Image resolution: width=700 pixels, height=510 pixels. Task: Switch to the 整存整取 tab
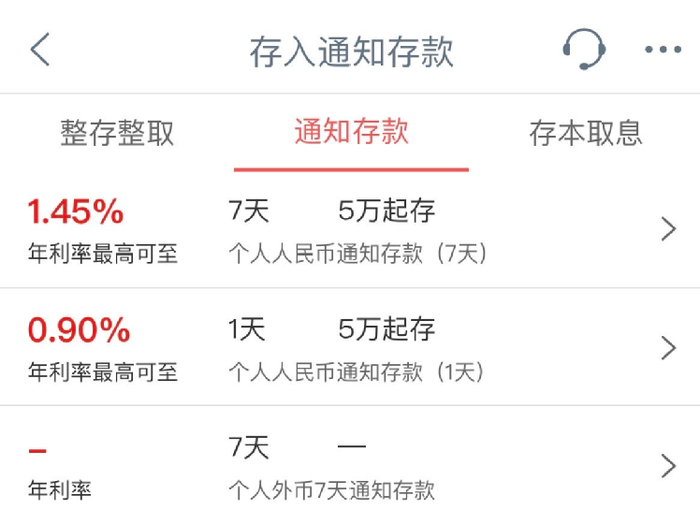(x=117, y=133)
